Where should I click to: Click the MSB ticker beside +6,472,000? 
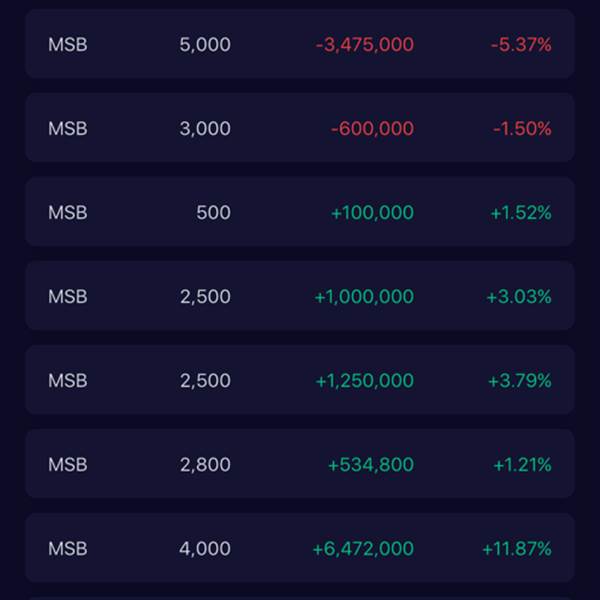coord(68,549)
